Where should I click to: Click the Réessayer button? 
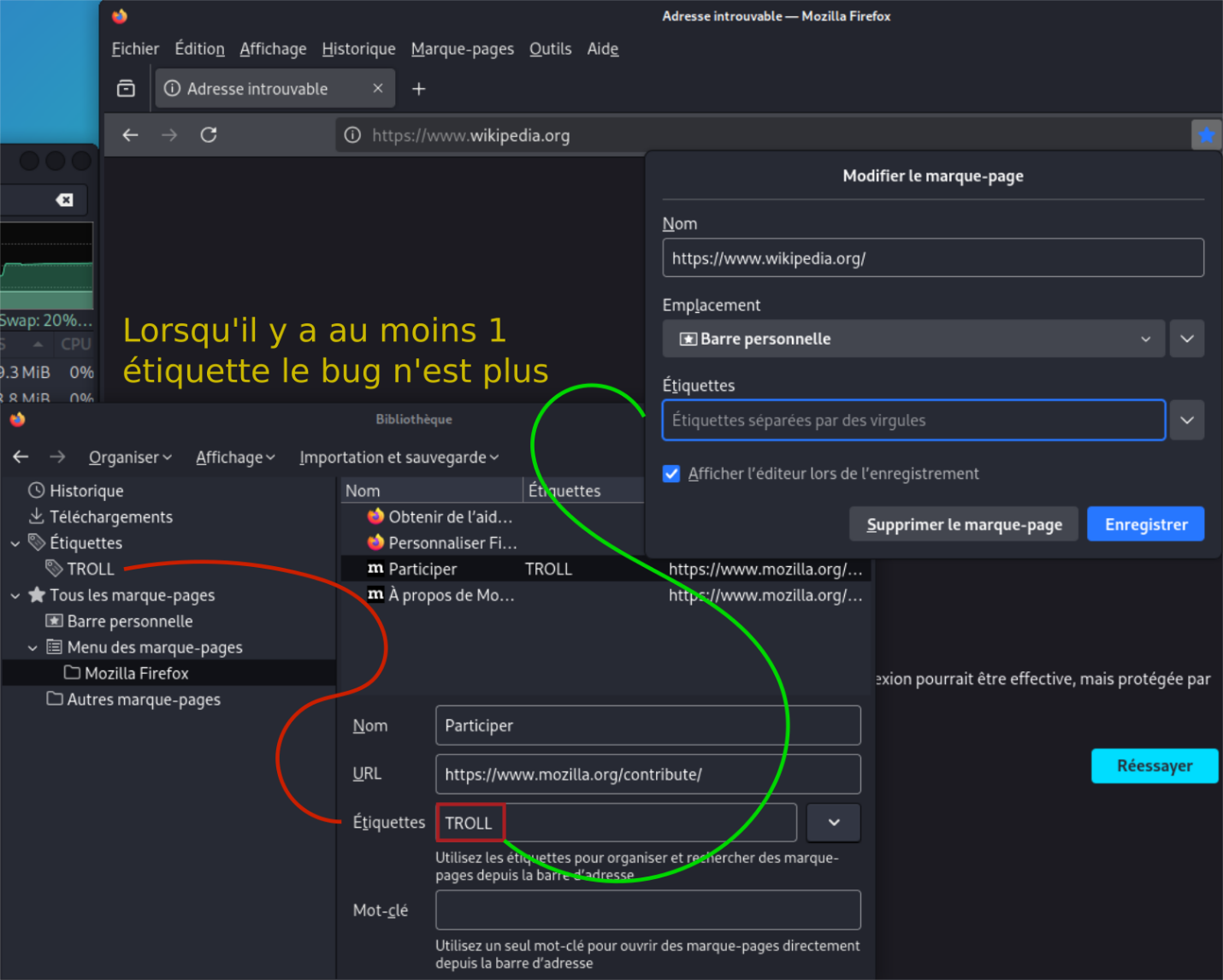pos(1155,766)
